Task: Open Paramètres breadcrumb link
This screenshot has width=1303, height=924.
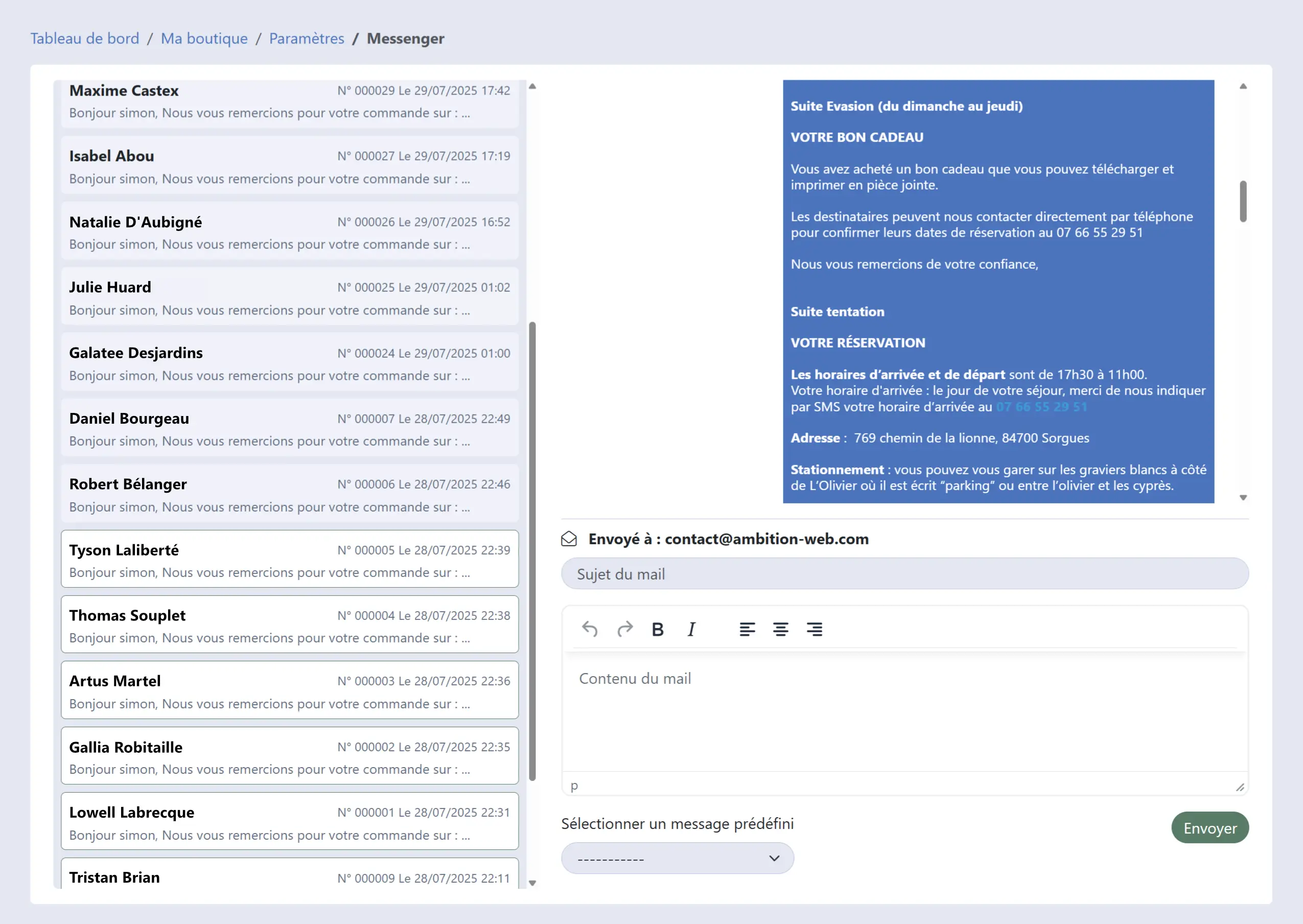Action: click(307, 38)
